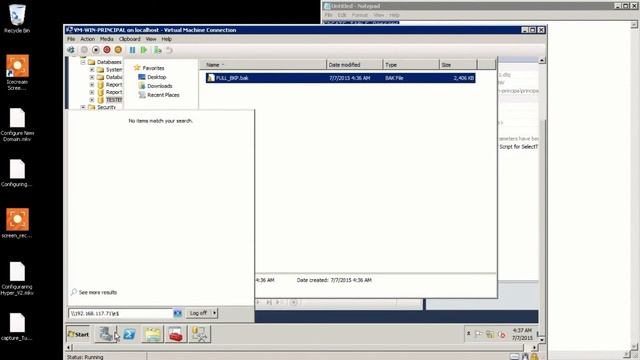Collapse the Databases tree node
Viewport: 640px width, 360px height.
pyautogui.click(x=83, y=62)
